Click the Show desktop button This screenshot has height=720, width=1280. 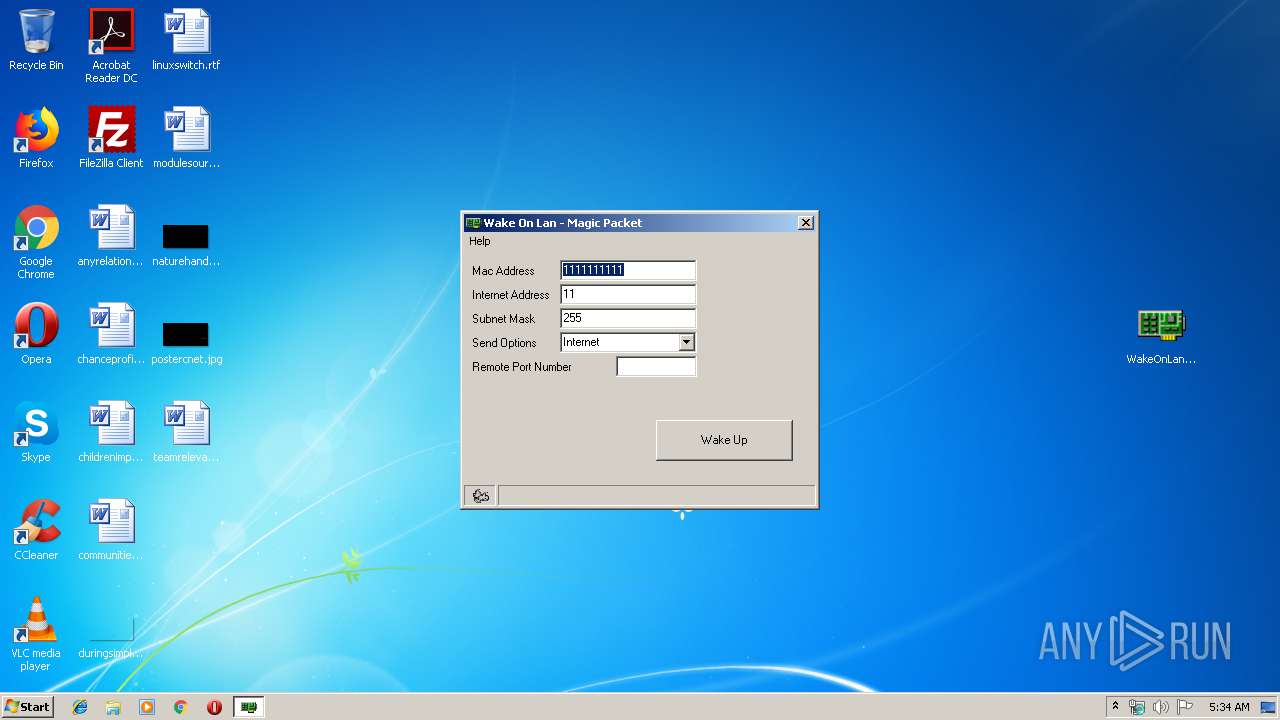pyautogui.click(x=1270, y=707)
